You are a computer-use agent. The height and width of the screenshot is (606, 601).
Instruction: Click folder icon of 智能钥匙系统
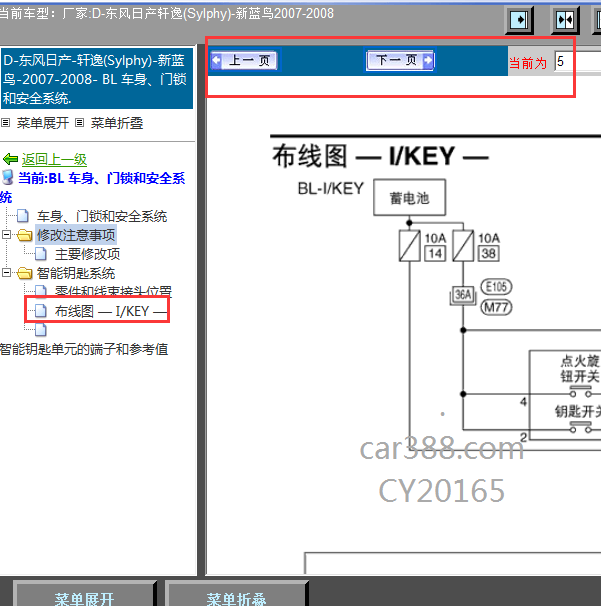pyautogui.click(x=24, y=273)
